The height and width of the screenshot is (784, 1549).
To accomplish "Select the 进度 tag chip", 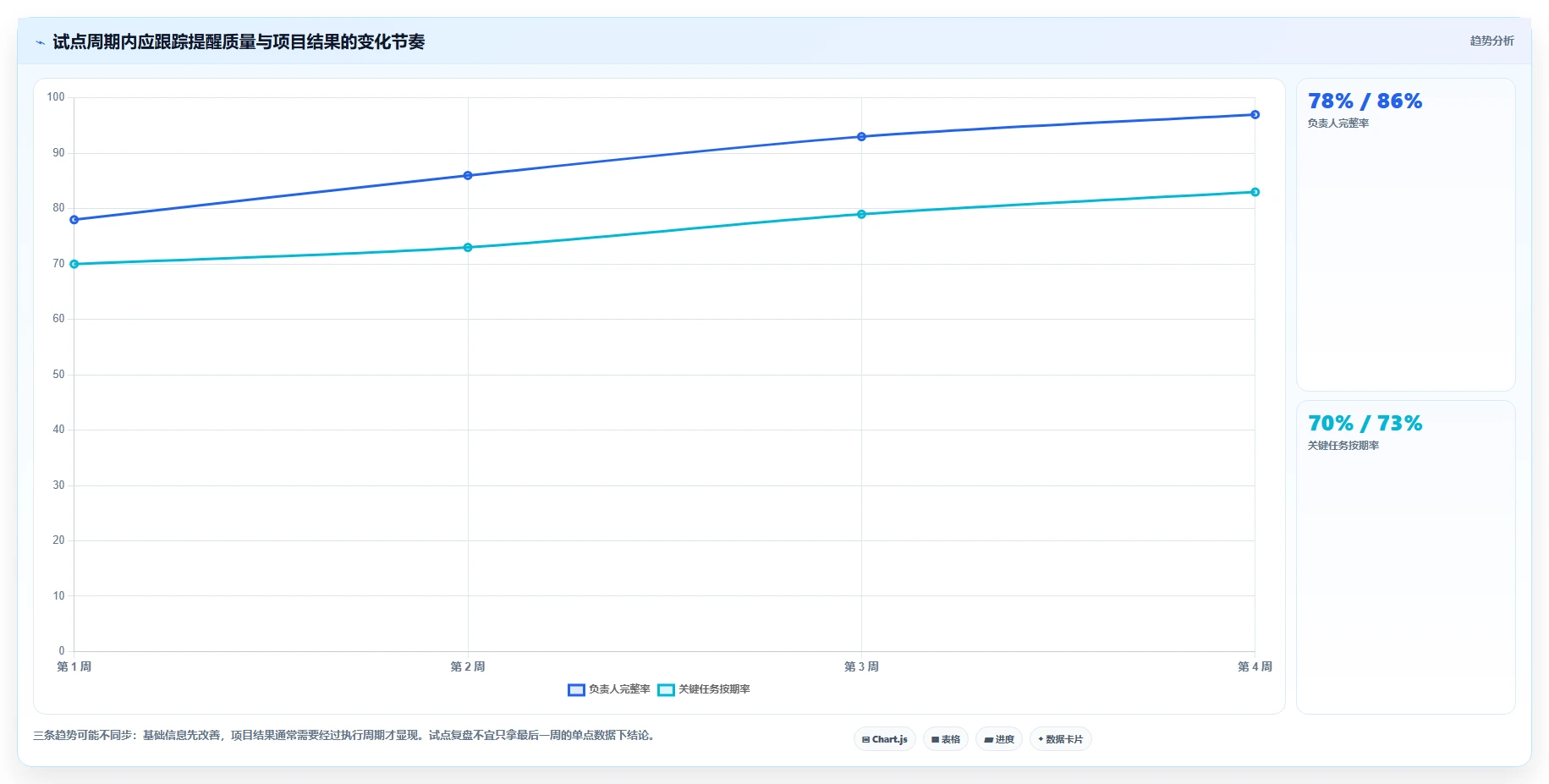I will click(999, 739).
